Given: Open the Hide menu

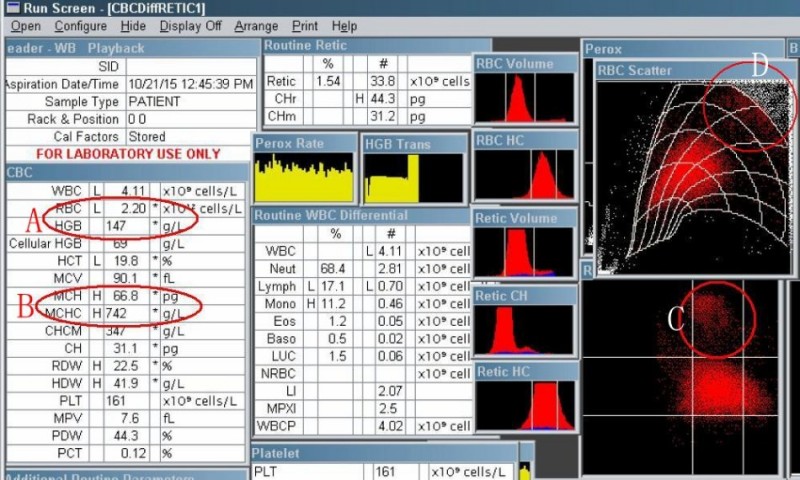Looking at the screenshot, I should pos(133,26).
